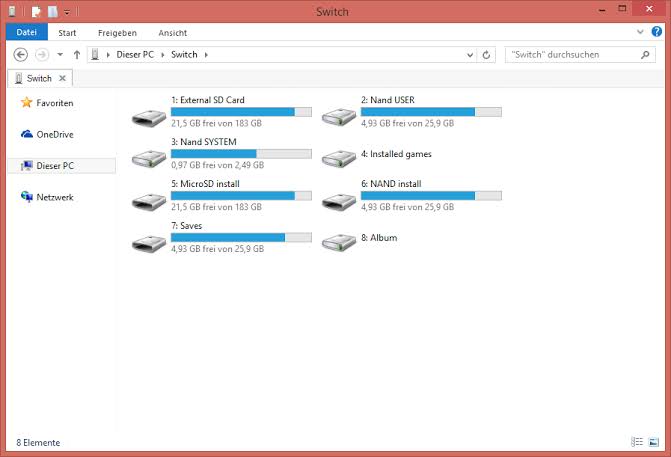Screen dimensions: 671x457
Task: Click the search magnifier icon
Action: (x=645, y=55)
